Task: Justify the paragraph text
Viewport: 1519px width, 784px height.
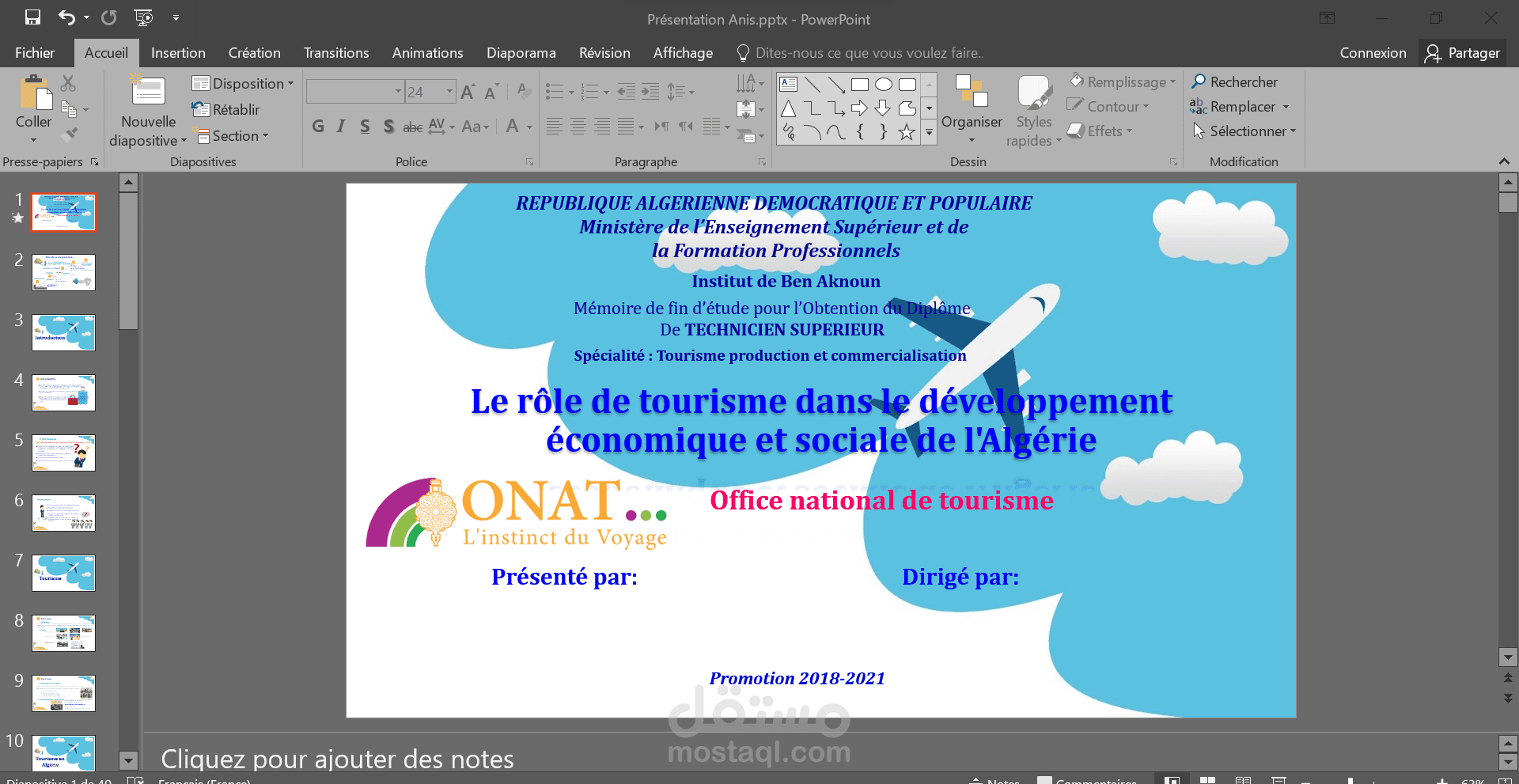Action: coord(626,126)
